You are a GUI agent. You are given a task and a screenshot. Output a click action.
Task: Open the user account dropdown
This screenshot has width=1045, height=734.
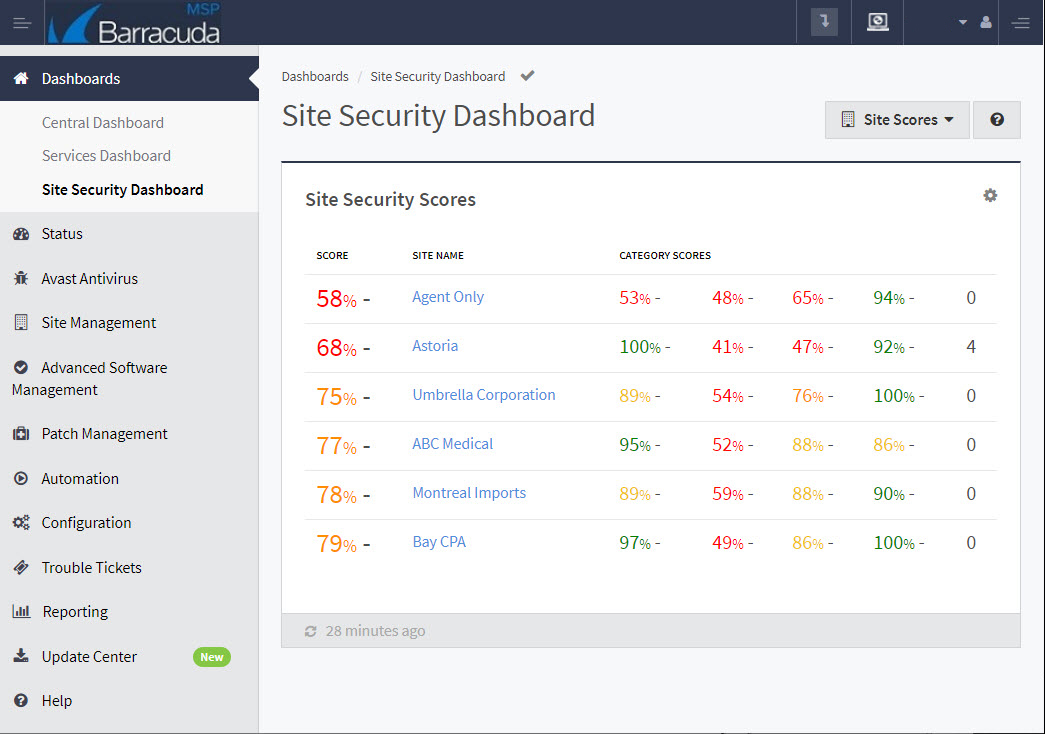(975, 23)
